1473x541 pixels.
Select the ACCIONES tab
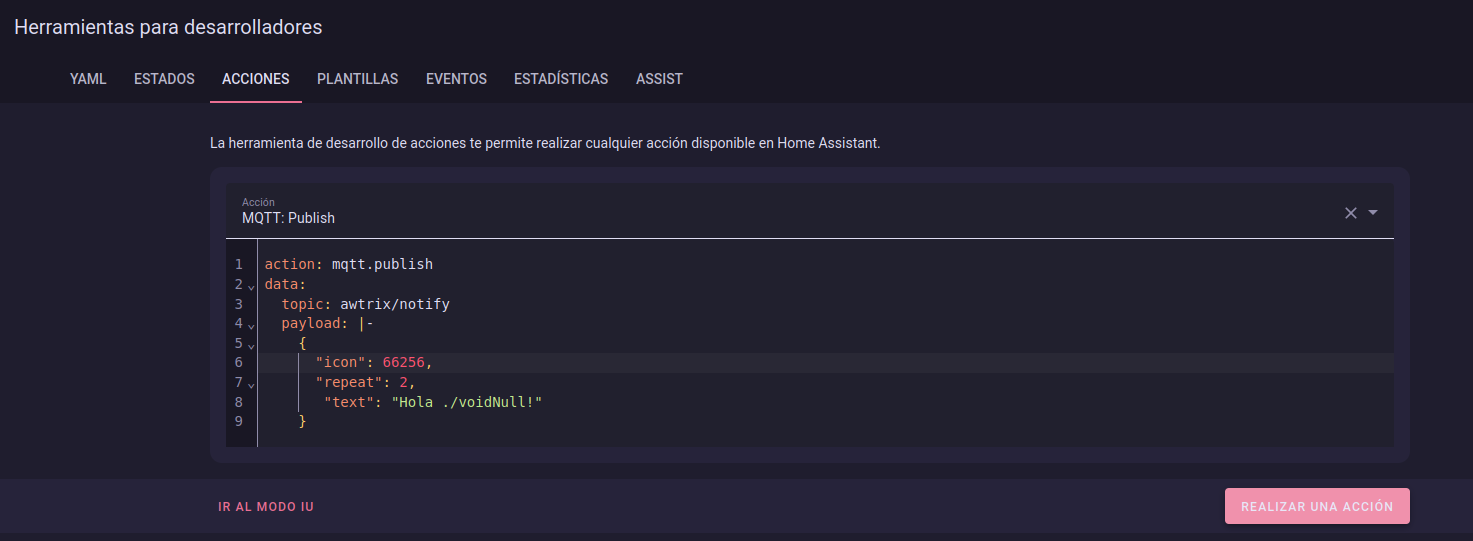[255, 79]
